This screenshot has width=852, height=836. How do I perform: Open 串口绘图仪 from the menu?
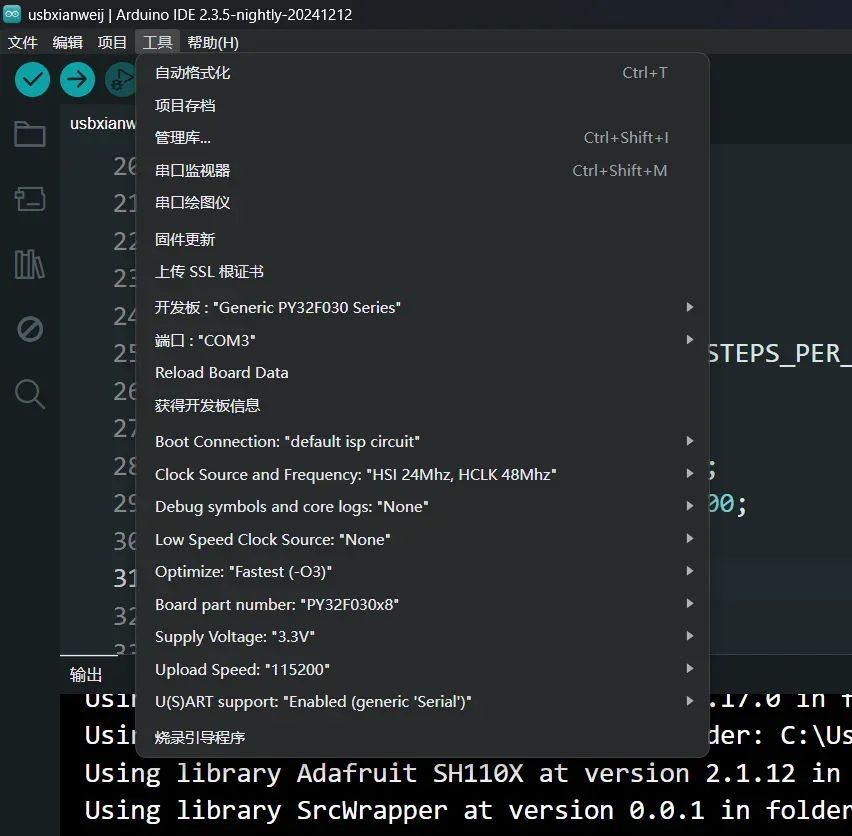click(x=422, y=203)
